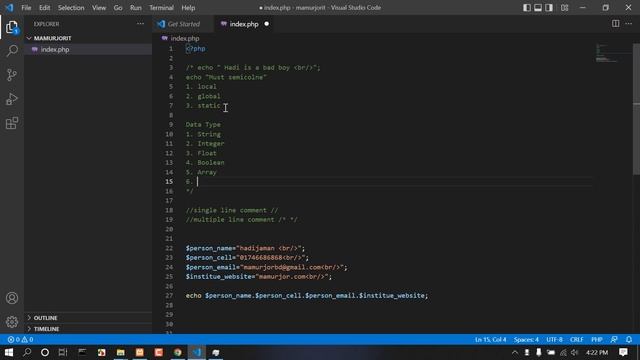The image size is (640, 360).
Task: Click the feedback icon in status bar
Action: coord(614,340)
